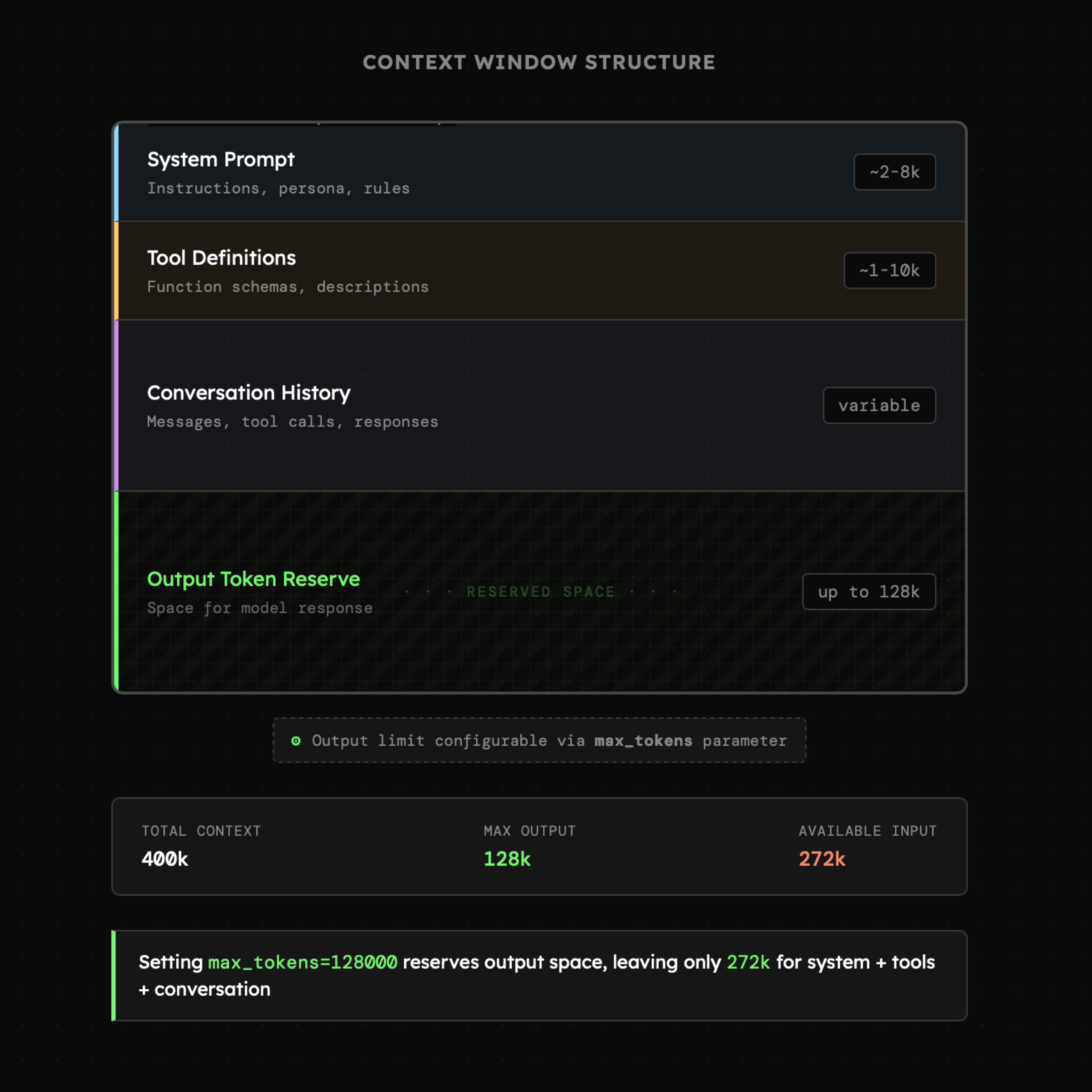1092x1092 pixels.
Task: Click the max_tokens=128000 code text
Action: 302,962
